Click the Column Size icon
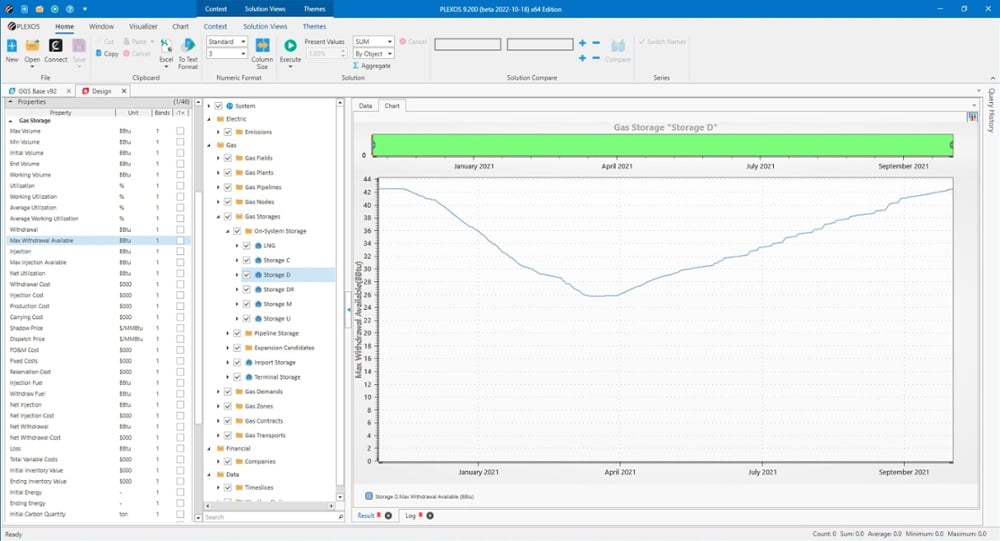 (x=262, y=46)
